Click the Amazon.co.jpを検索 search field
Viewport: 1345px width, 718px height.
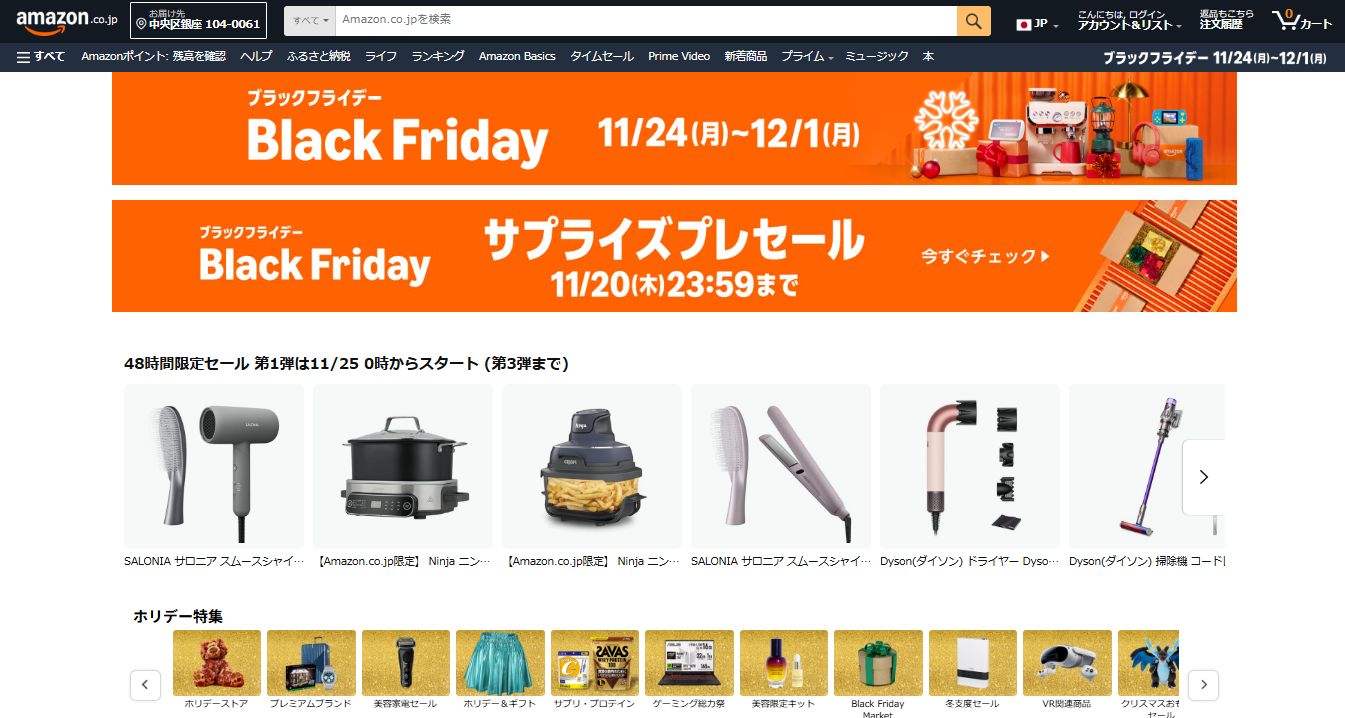pyautogui.click(x=646, y=20)
